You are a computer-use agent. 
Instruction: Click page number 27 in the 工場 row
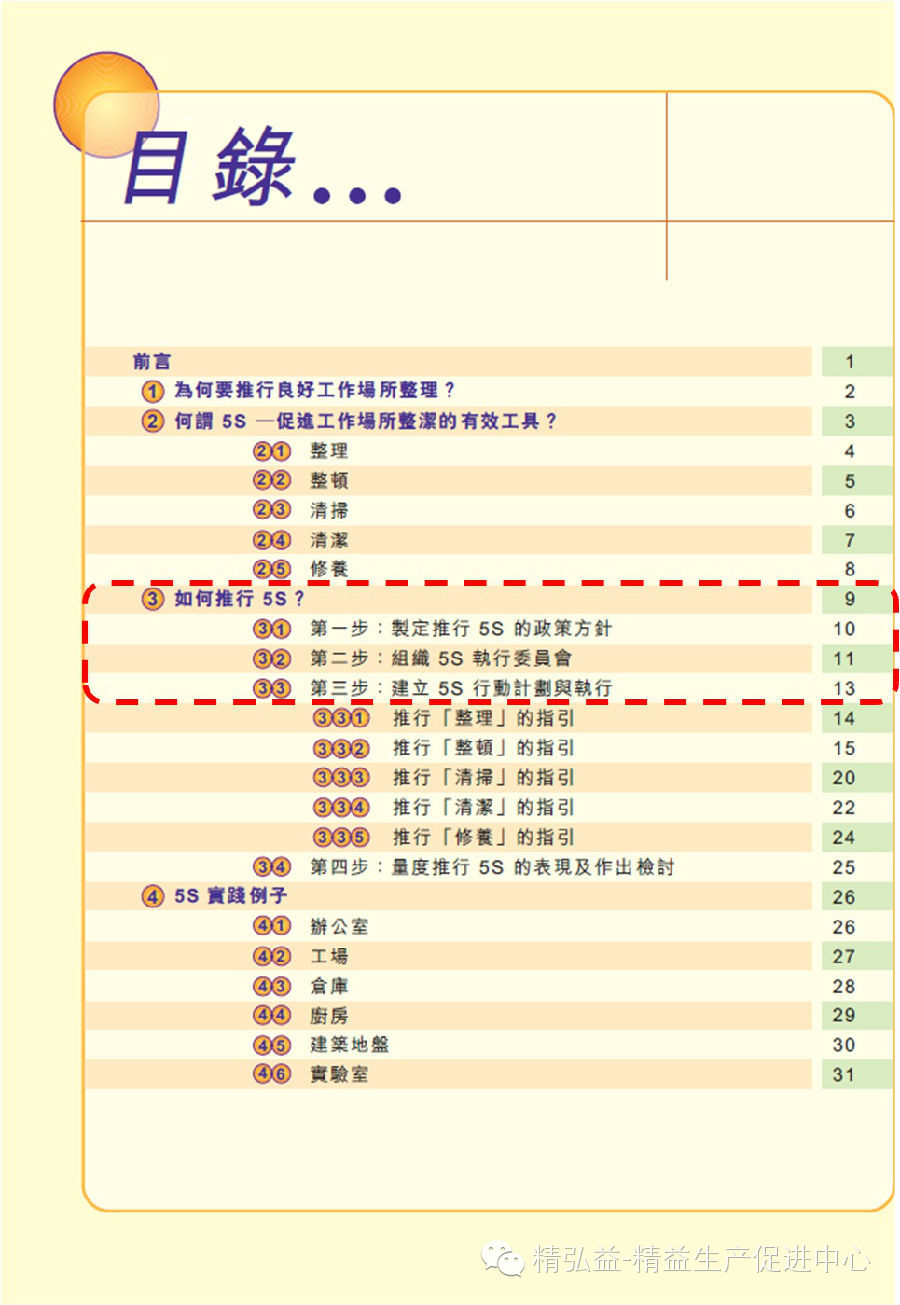pyautogui.click(x=844, y=956)
